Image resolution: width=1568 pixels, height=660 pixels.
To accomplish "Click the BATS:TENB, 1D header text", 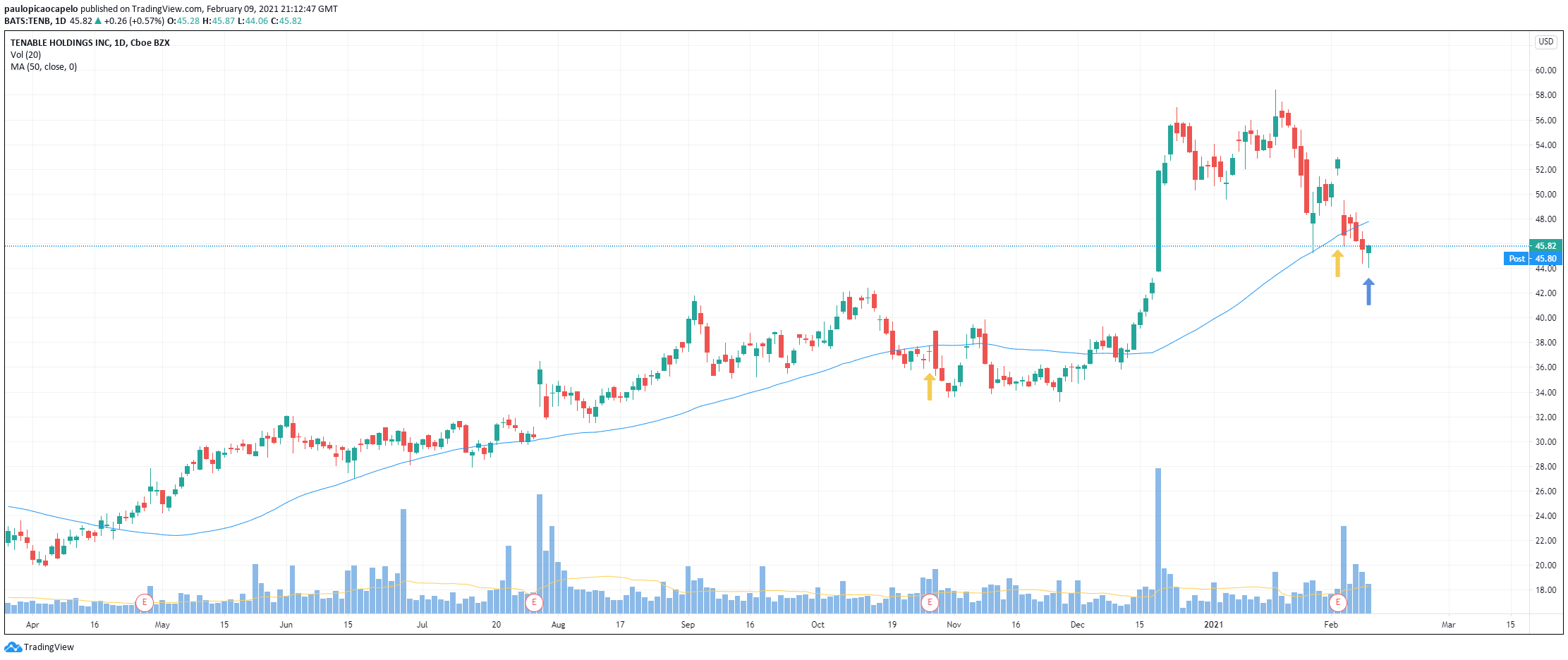I will pos(35,21).
